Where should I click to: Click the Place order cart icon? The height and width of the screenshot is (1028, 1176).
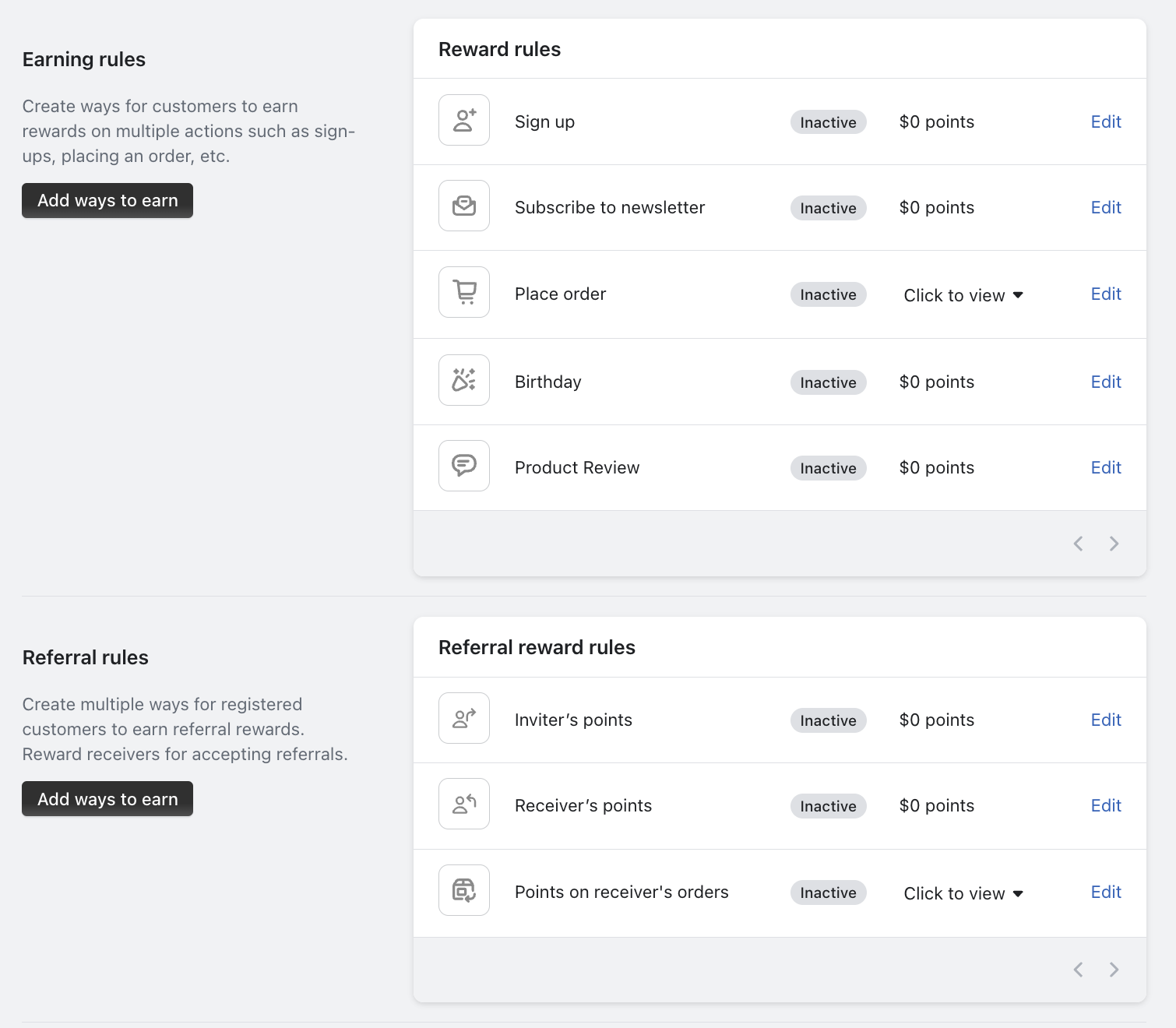tap(464, 292)
